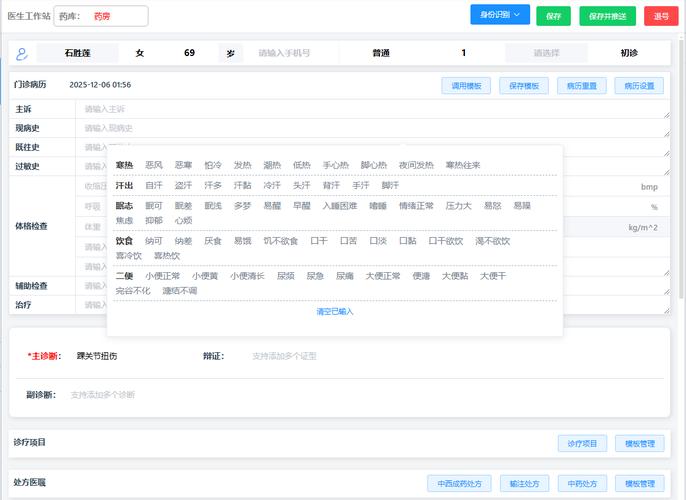Select symptom tag 口干欲饮
Image resolution: width=686 pixels, height=500 pixels.
pos(446,241)
